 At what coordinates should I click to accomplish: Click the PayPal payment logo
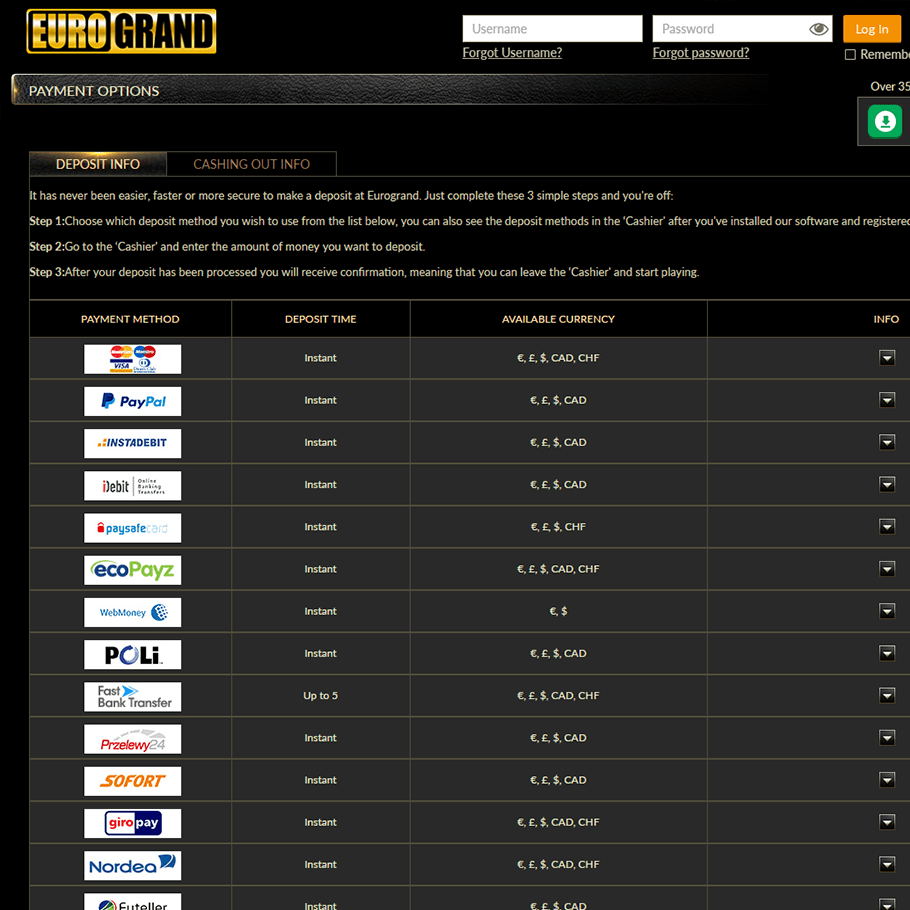pos(132,402)
